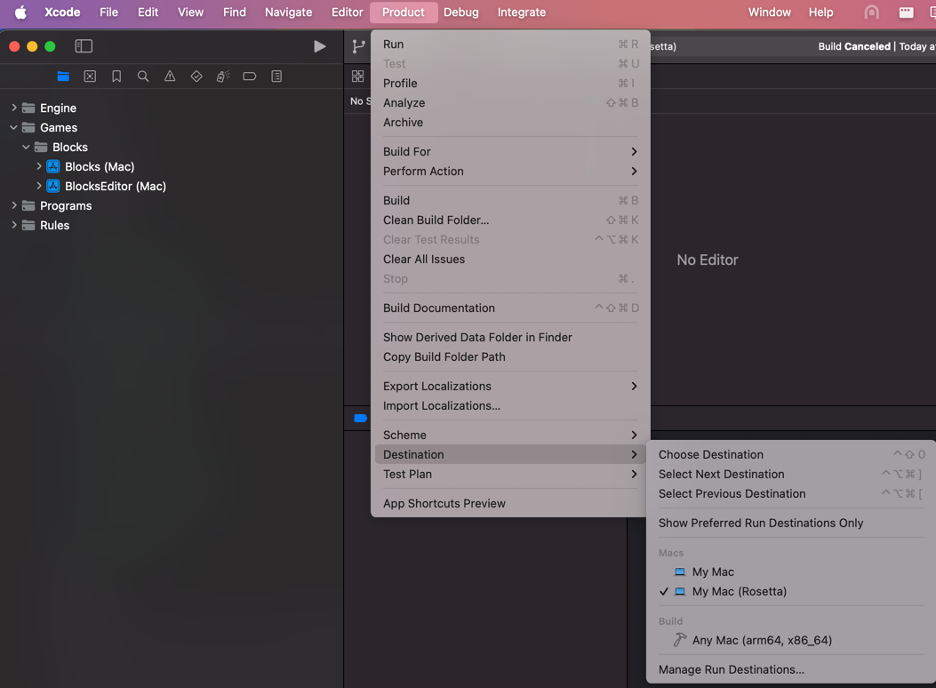The height and width of the screenshot is (688, 936).
Task: Toggle Show Preferred Run Destinations Only
Action: coord(791,523)
